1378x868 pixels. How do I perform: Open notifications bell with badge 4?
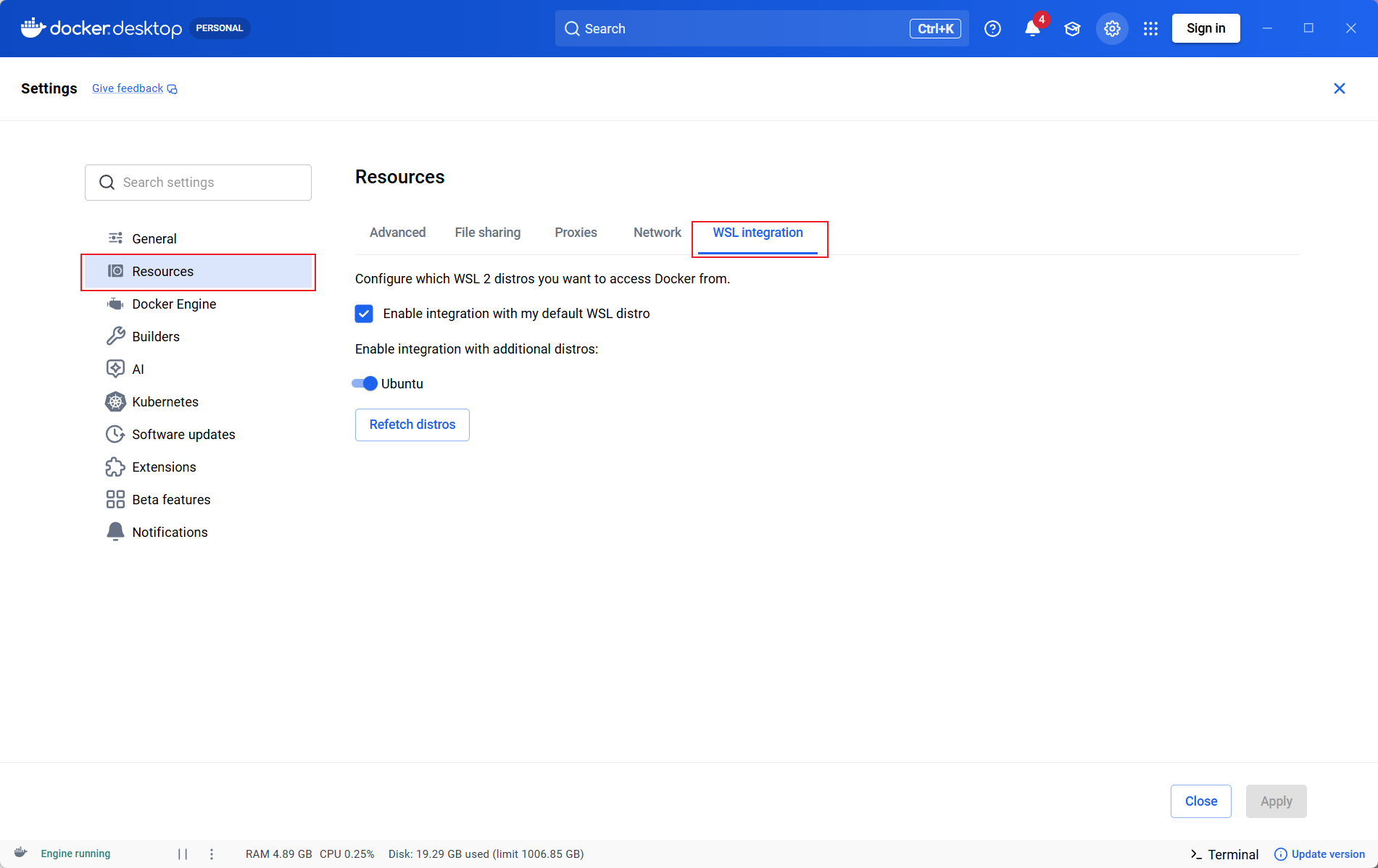1033,28
